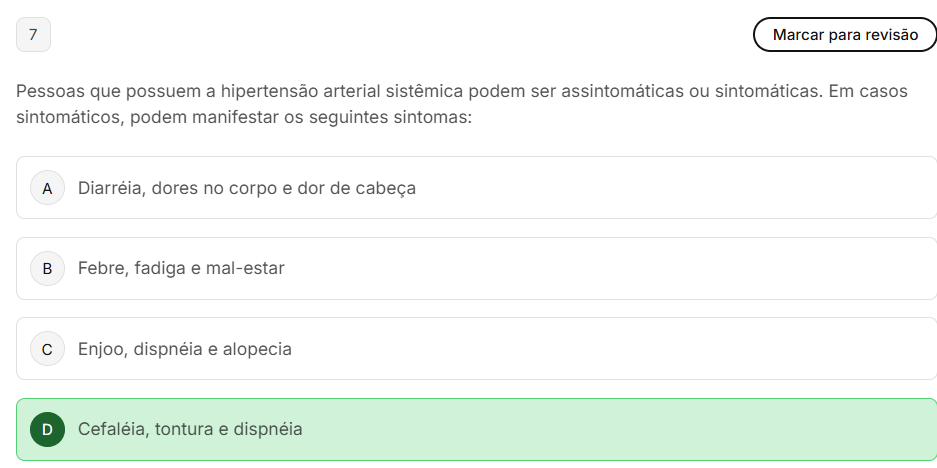
Task: Select the letter B circle icon
Action: (x=47, y=269)
